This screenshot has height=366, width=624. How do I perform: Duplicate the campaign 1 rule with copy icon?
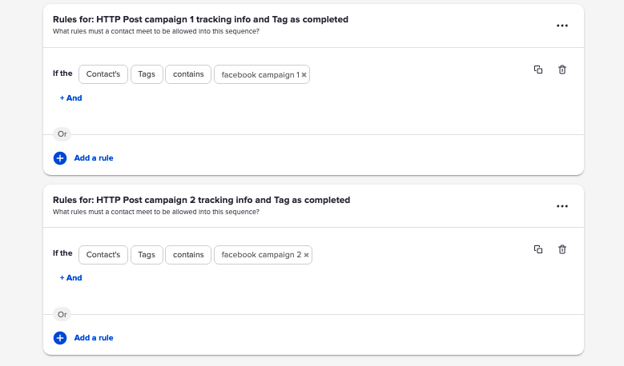click(538, 70)
